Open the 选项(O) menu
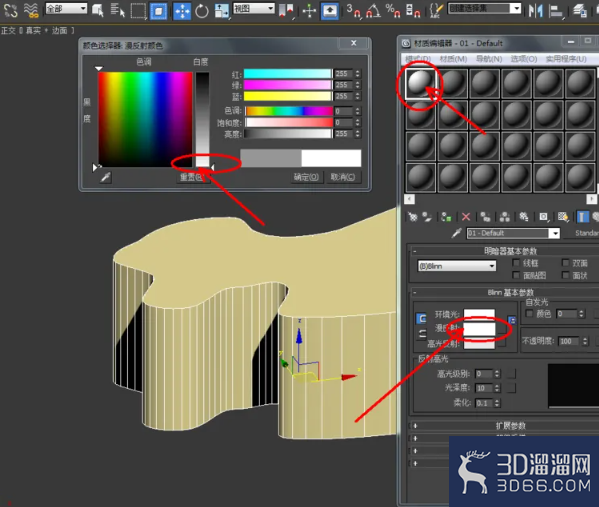Viewport: 599px width, 507px height. point(524,59)
